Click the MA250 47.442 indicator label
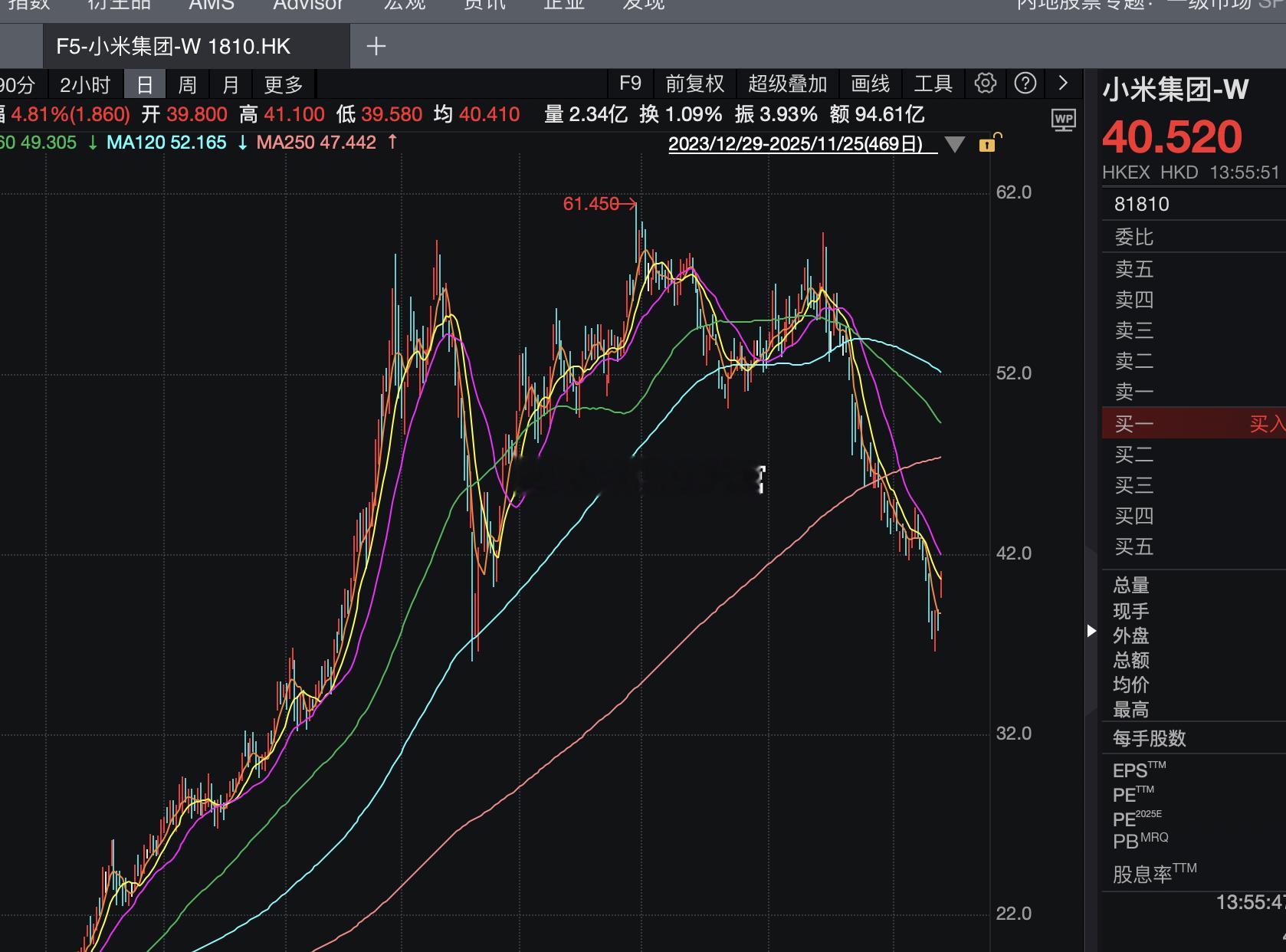The height and width of the screenshot is (952, 1286). pyautogui.click(x=316, y=143)
